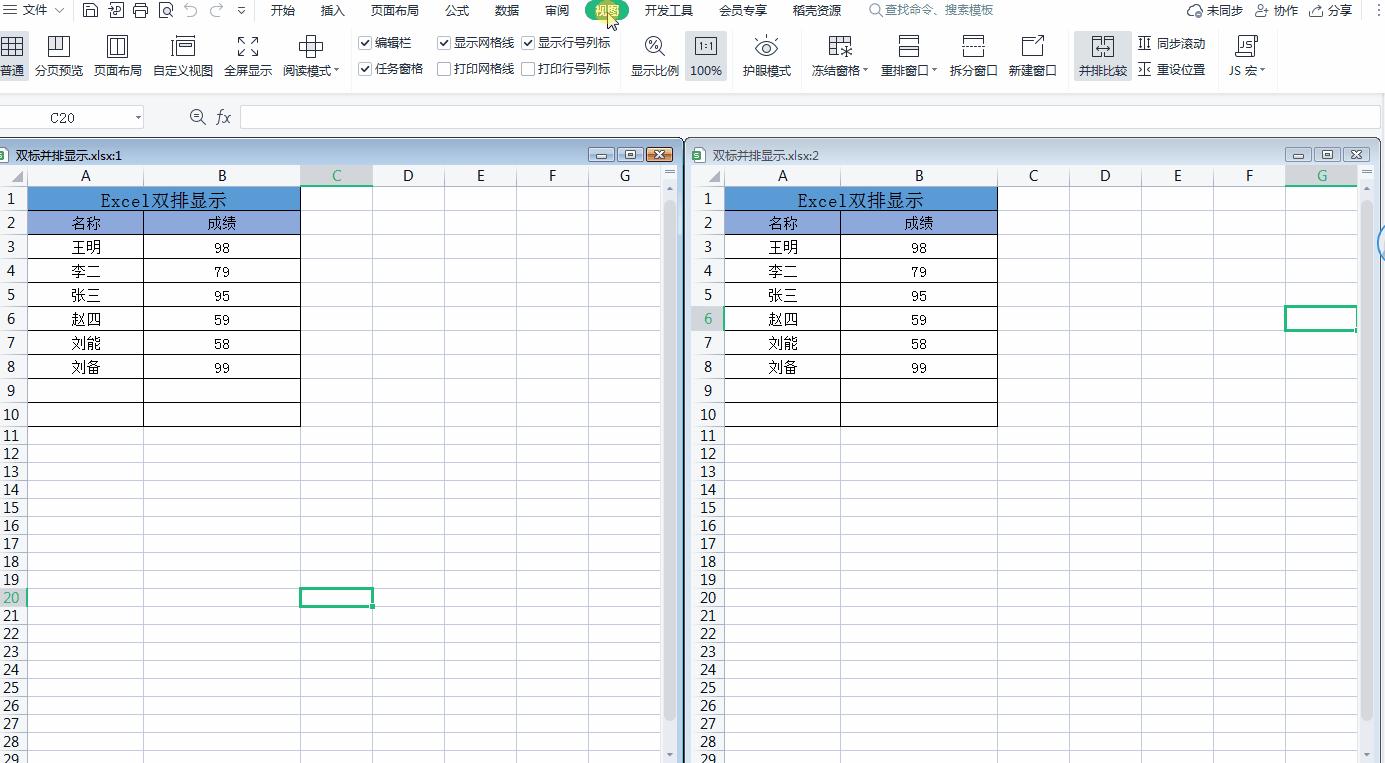Select the 分页预览 view icon
This screenshot has height=763, width=1385.
59,56
